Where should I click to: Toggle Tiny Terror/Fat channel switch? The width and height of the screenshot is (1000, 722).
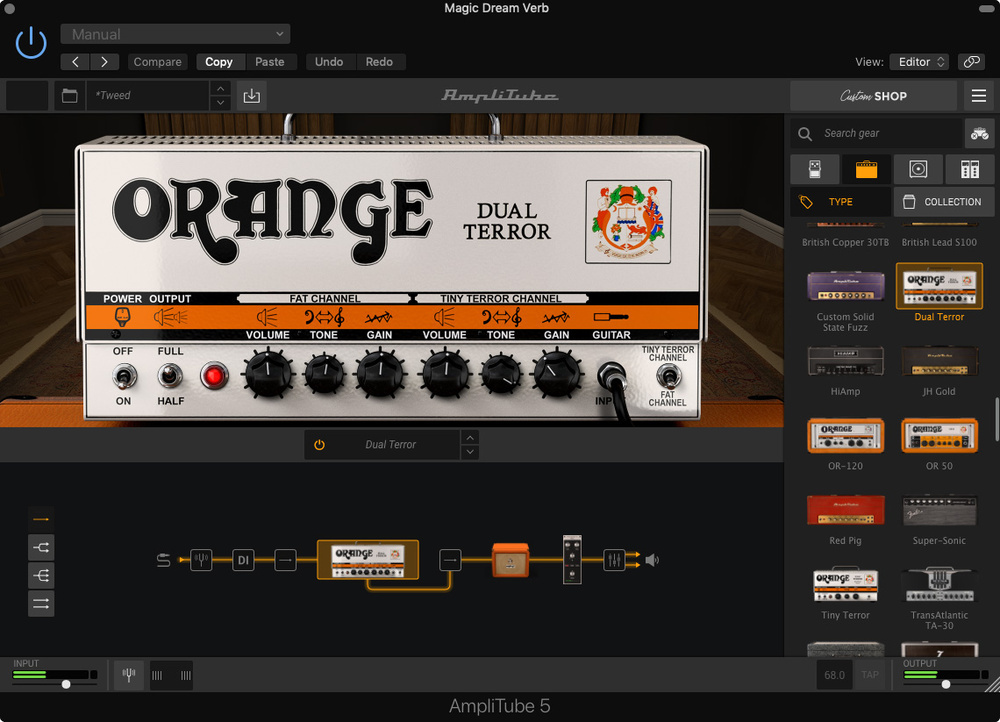(667, 376)
